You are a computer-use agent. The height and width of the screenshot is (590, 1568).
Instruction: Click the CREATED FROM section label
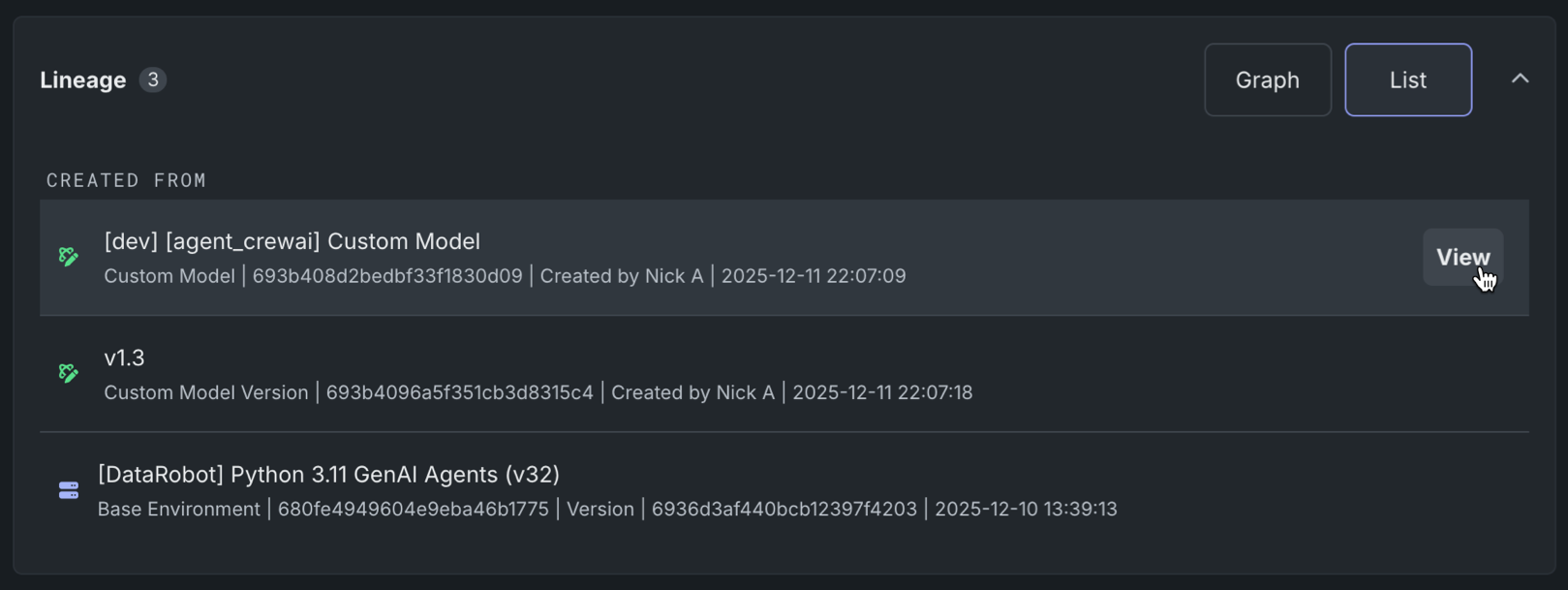[127, 180]
